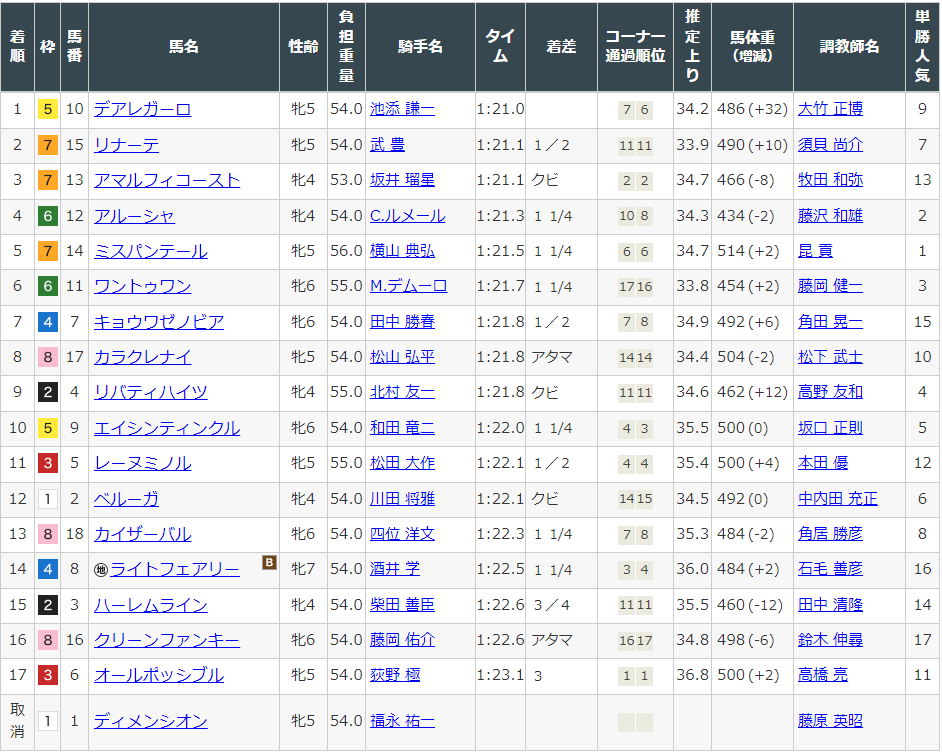This screenshot has height=752, width=942.
Task: Click jockey link 坂井 瑠星
Action: point(402,180)
